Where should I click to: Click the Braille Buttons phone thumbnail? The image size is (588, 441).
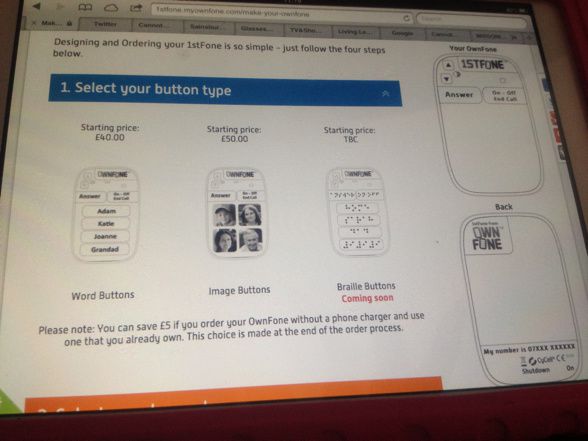(x=358, y=212)
